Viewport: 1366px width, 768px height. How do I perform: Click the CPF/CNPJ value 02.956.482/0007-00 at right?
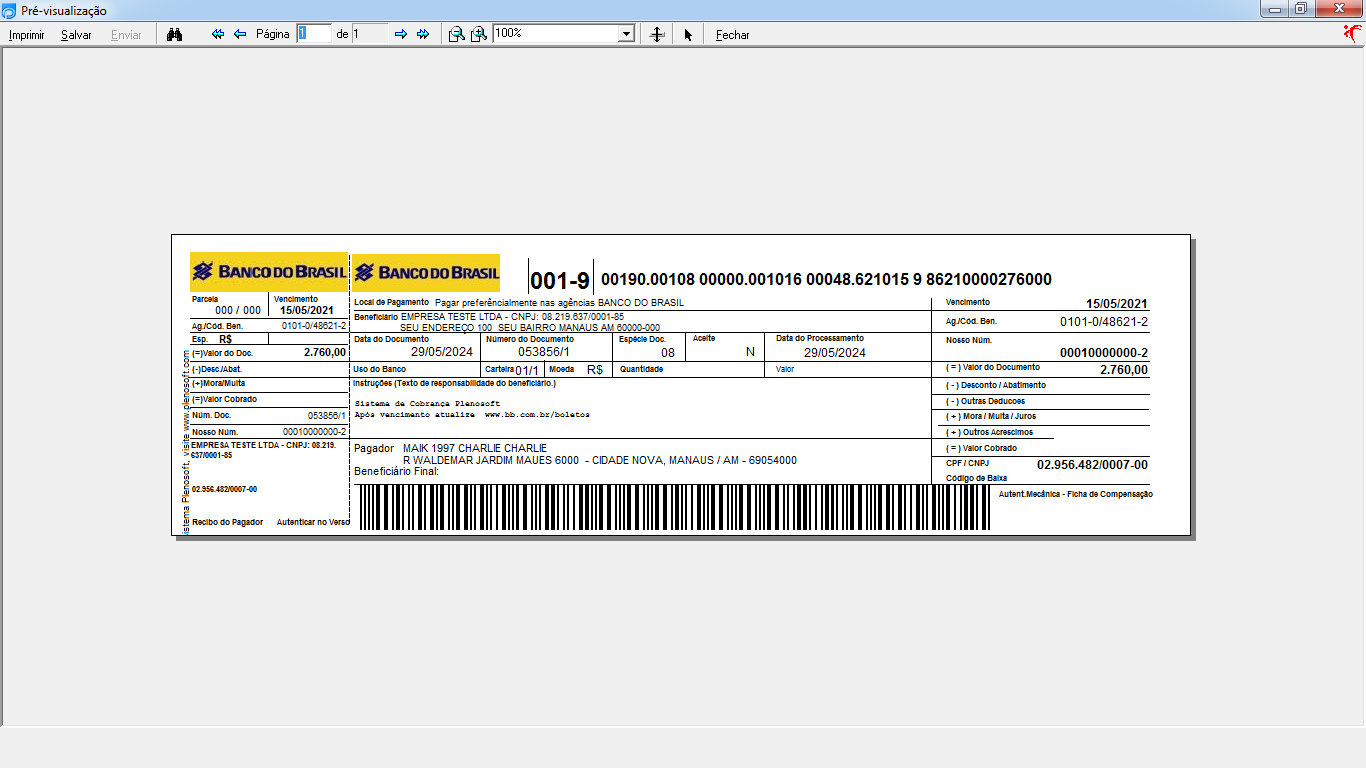(x=1092, y=465)
